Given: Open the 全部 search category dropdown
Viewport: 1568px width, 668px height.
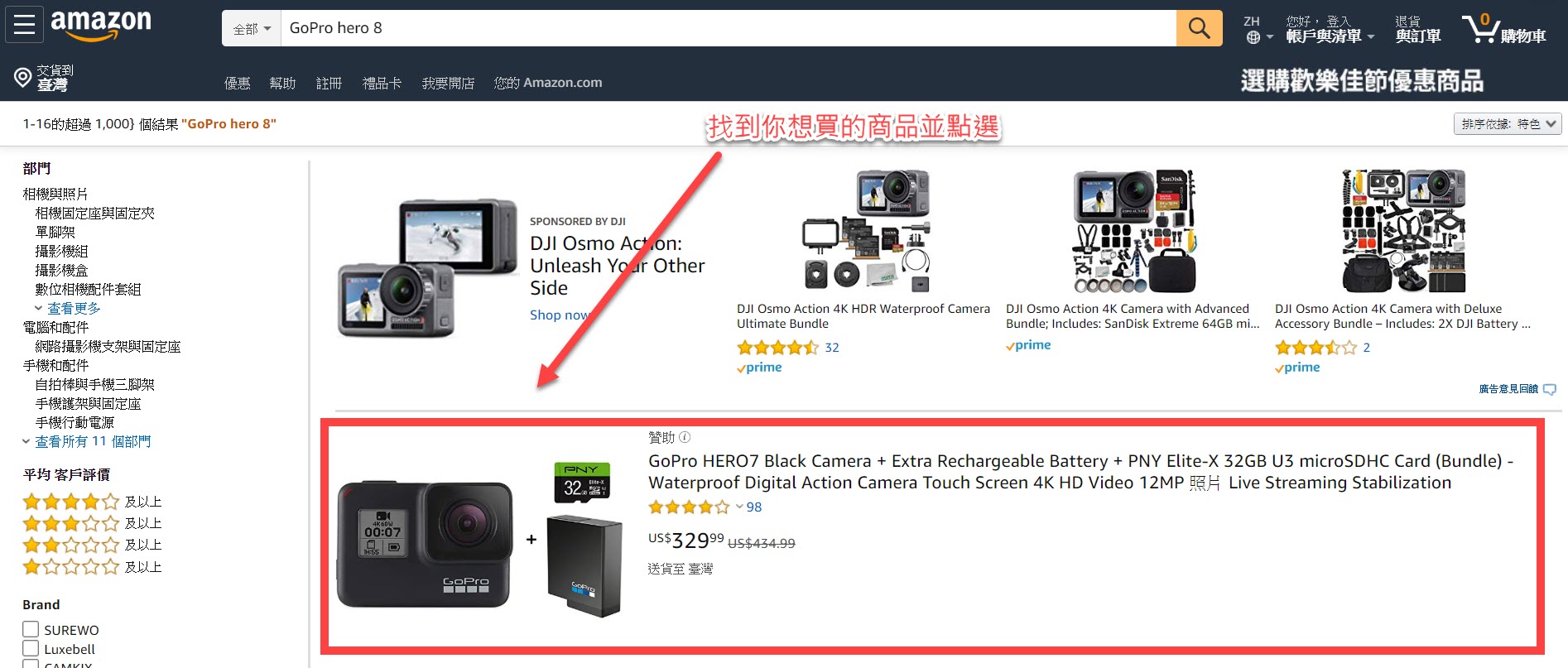Looking at the screenshot, I should (x=252, y=28).
